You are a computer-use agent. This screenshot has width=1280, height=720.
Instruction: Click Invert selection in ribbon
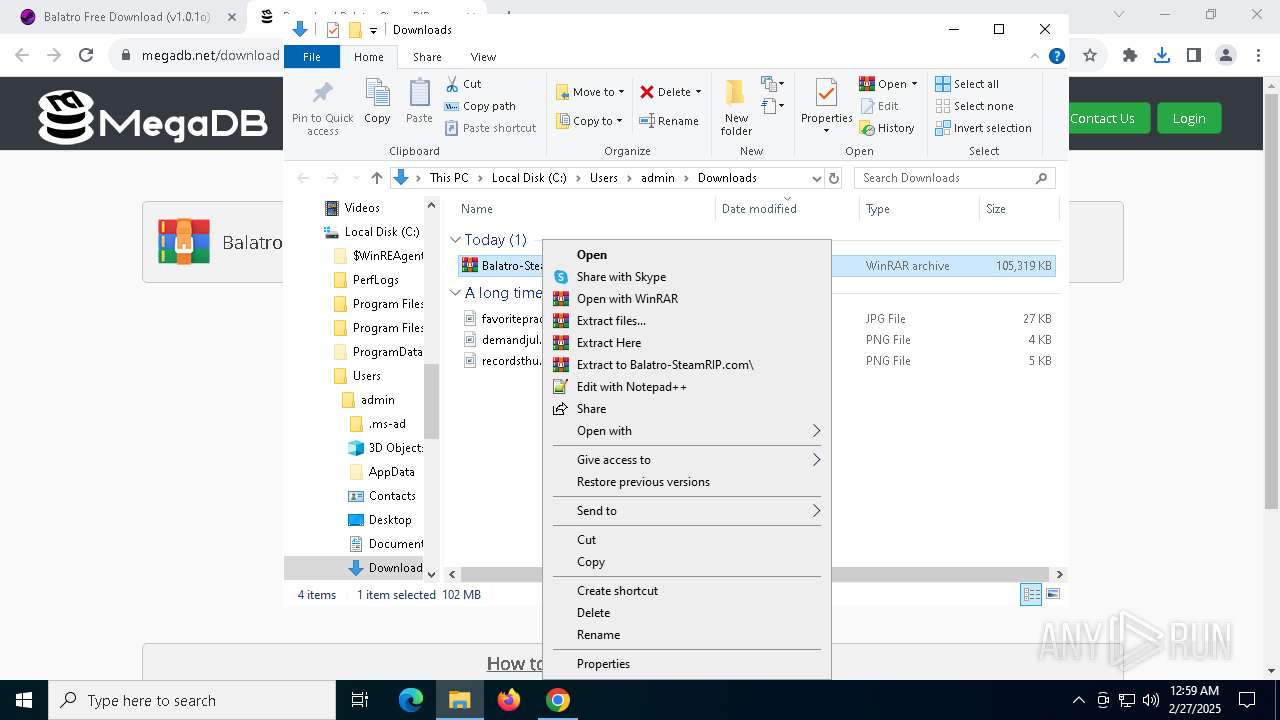point(983,128)
